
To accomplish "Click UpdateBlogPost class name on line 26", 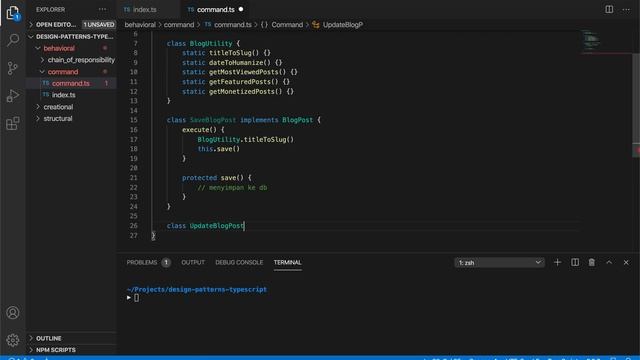I will (x=217, y=226).
